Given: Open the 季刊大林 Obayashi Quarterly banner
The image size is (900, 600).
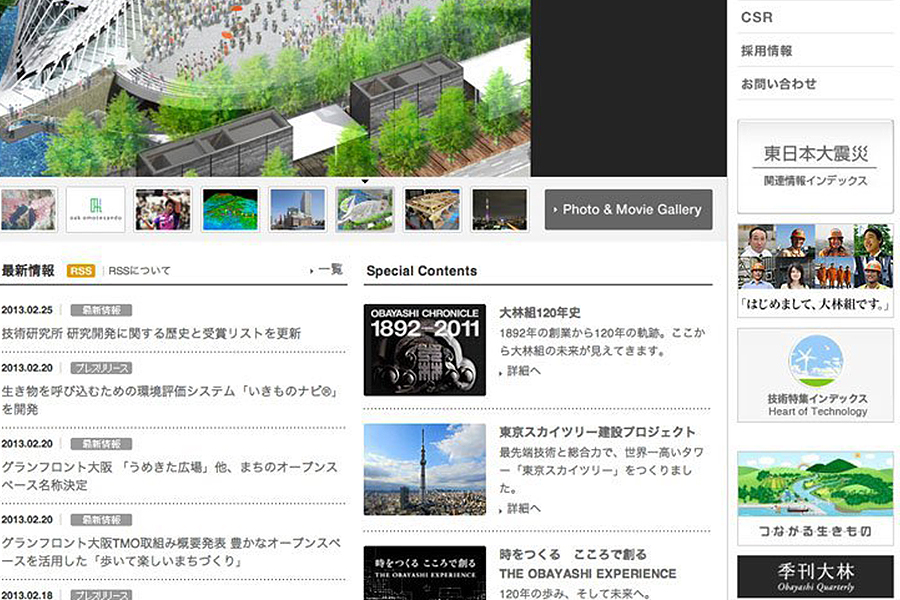Looking at the screenshot, I should pyautogui.click(x=815, y=577).
